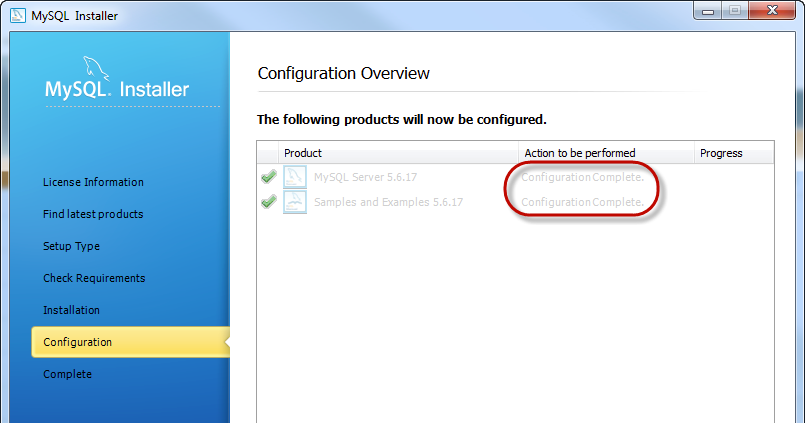Go to the Complete step
Viewport: 805px width, 423px height.
click(67, 374)
